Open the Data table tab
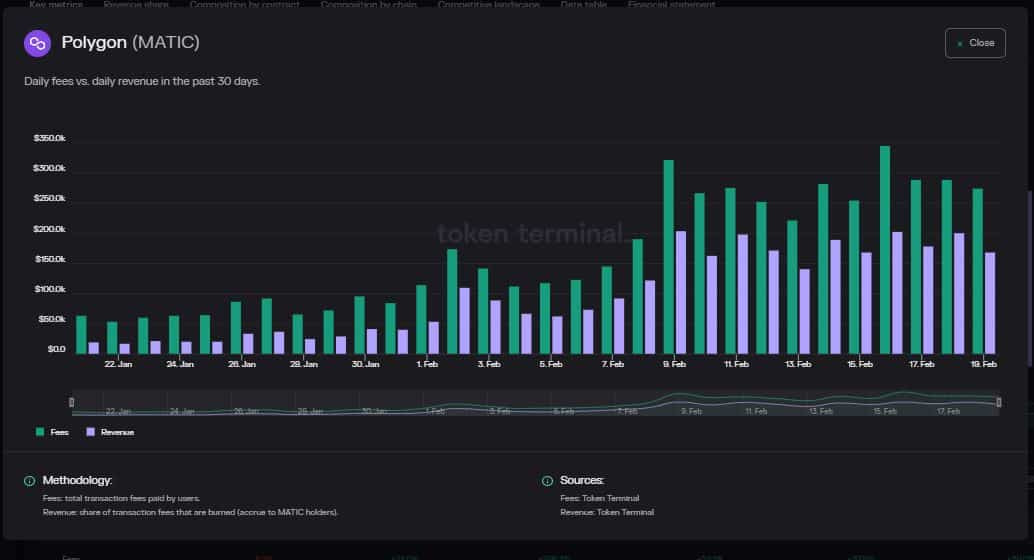The height and width of the screenshot is (560, 1034). (x=584, y=4)
